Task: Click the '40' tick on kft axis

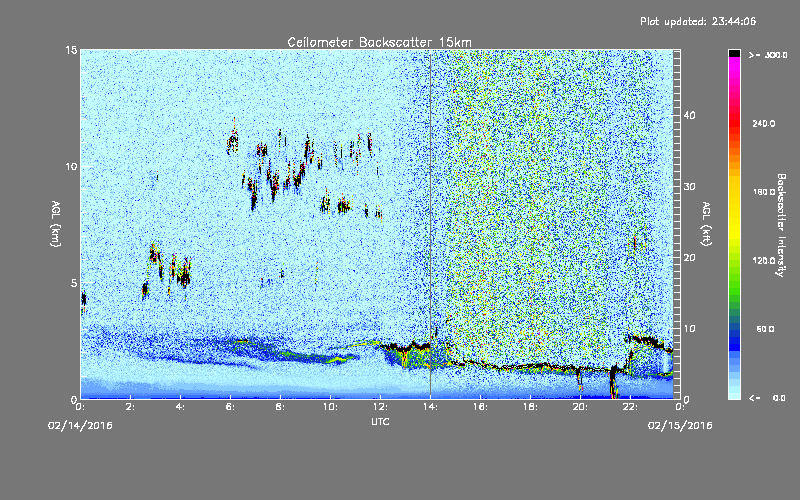Action: click(x=689, y=115)
